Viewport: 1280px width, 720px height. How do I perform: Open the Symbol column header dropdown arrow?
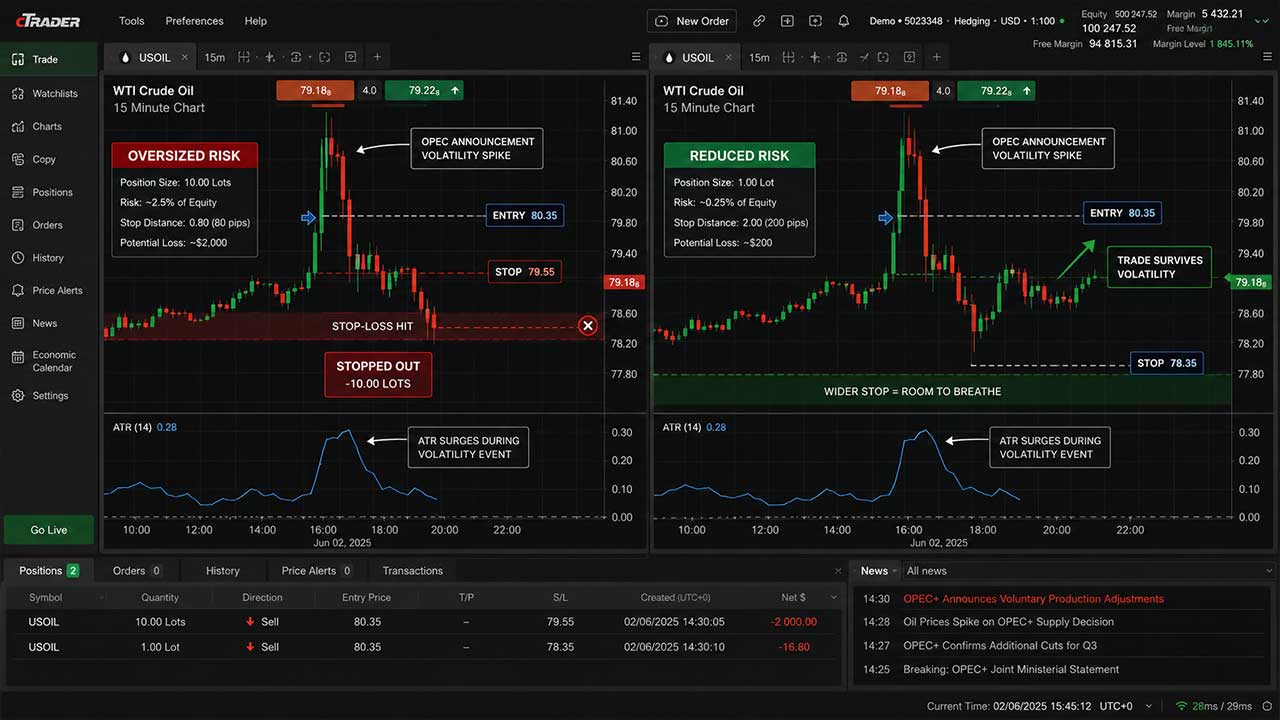tap(101, 598)
